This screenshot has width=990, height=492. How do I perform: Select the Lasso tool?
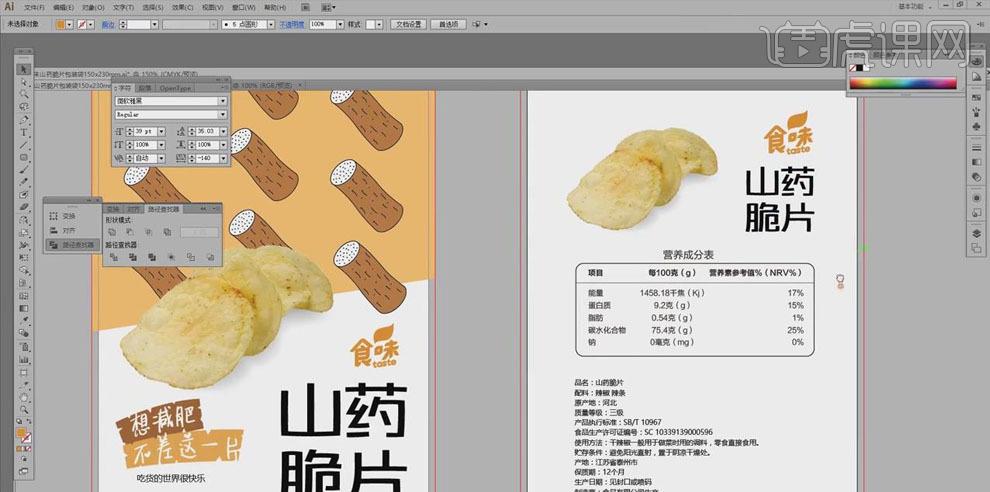(24, 107)
